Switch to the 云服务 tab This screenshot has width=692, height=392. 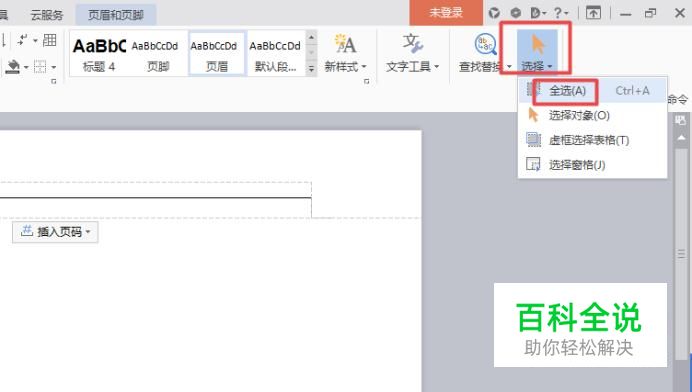(x=47, y=15)
